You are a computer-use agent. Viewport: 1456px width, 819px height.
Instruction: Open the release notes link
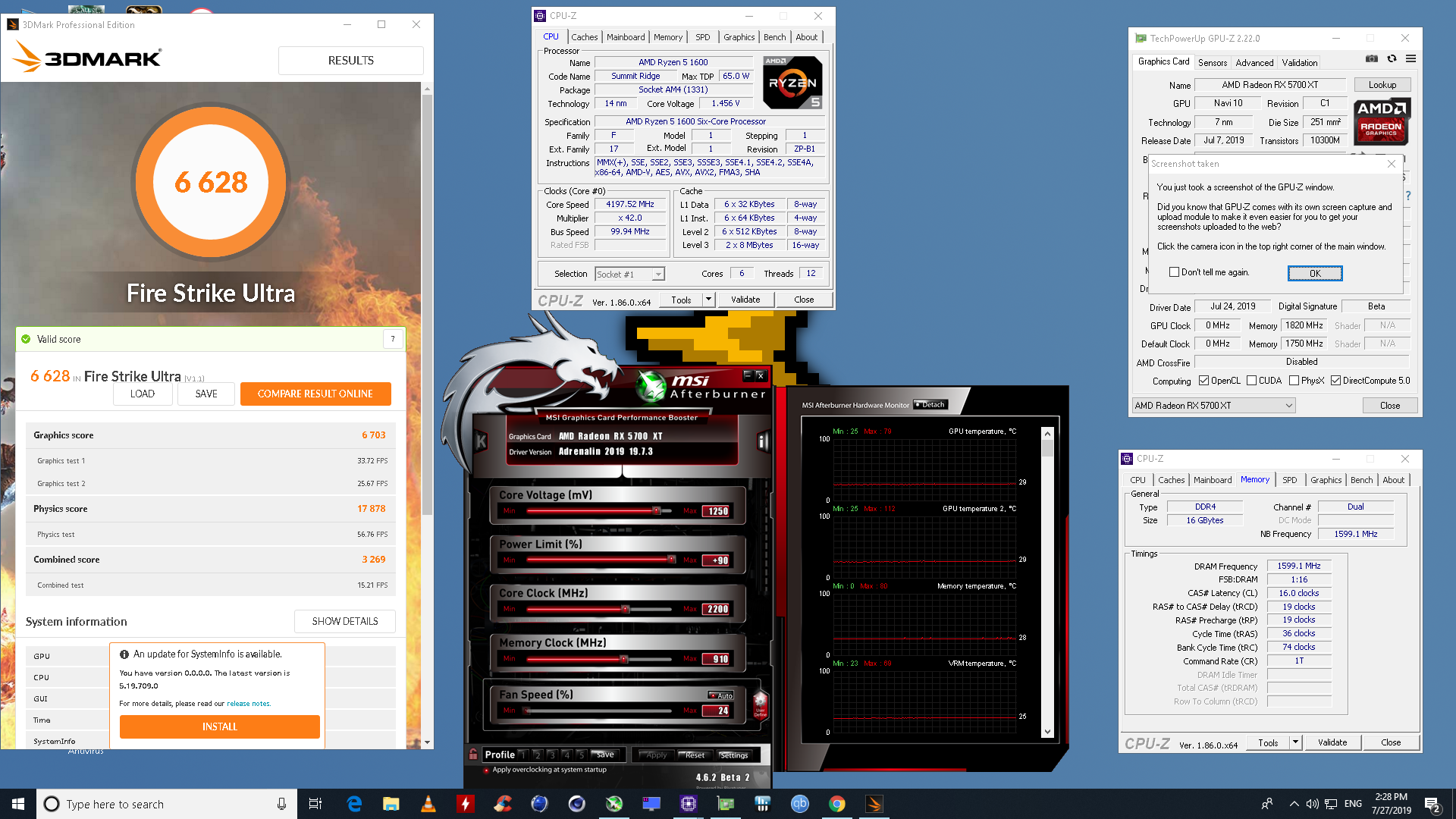(x=248, y=704)
